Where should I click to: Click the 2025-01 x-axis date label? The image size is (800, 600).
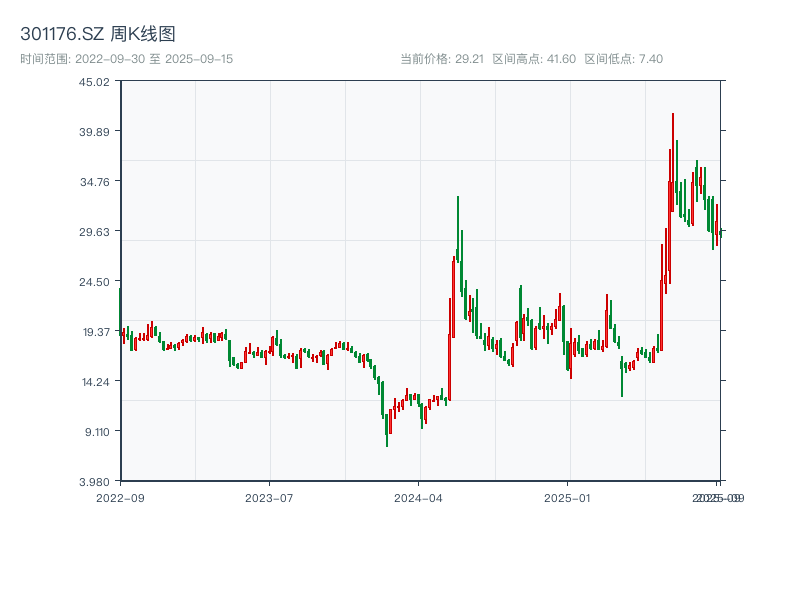point(568,497)
